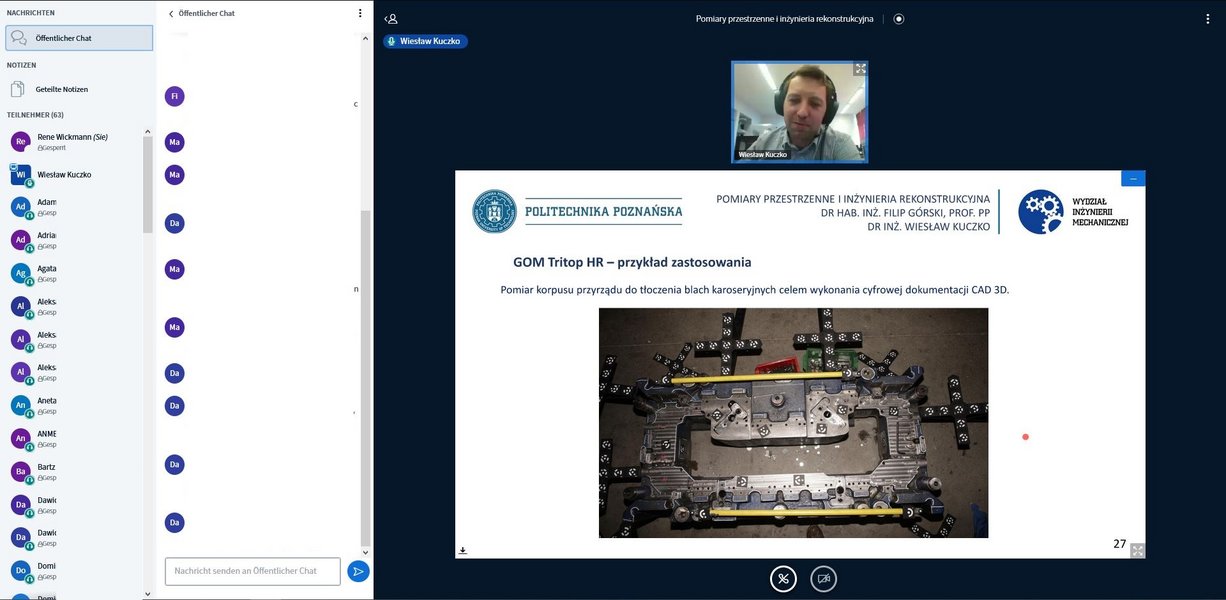Screen dimensions: 1226x600
Task: Open the Geteilte Notizen document icon
Action: (18, 89)
